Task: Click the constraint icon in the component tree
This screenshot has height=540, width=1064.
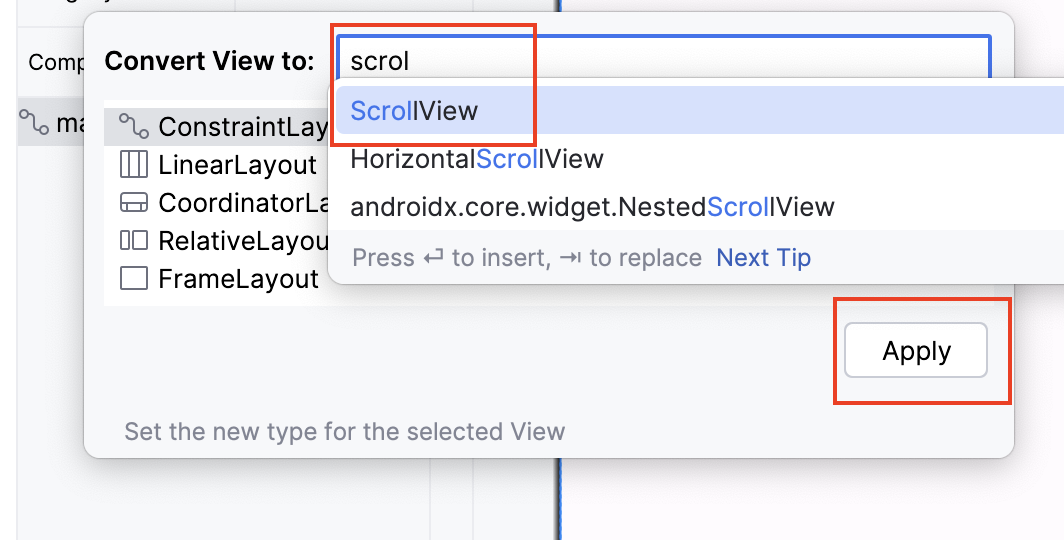Action: point(34,123)
